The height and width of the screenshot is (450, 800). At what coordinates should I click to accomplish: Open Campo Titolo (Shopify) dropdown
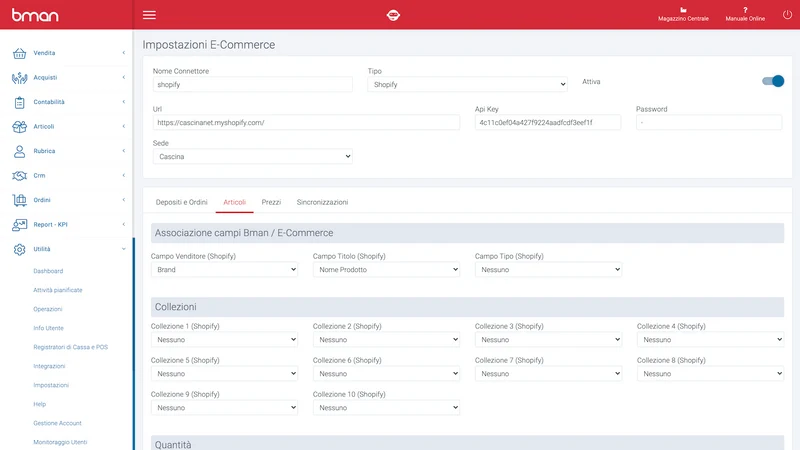click(x=386, y=269)
